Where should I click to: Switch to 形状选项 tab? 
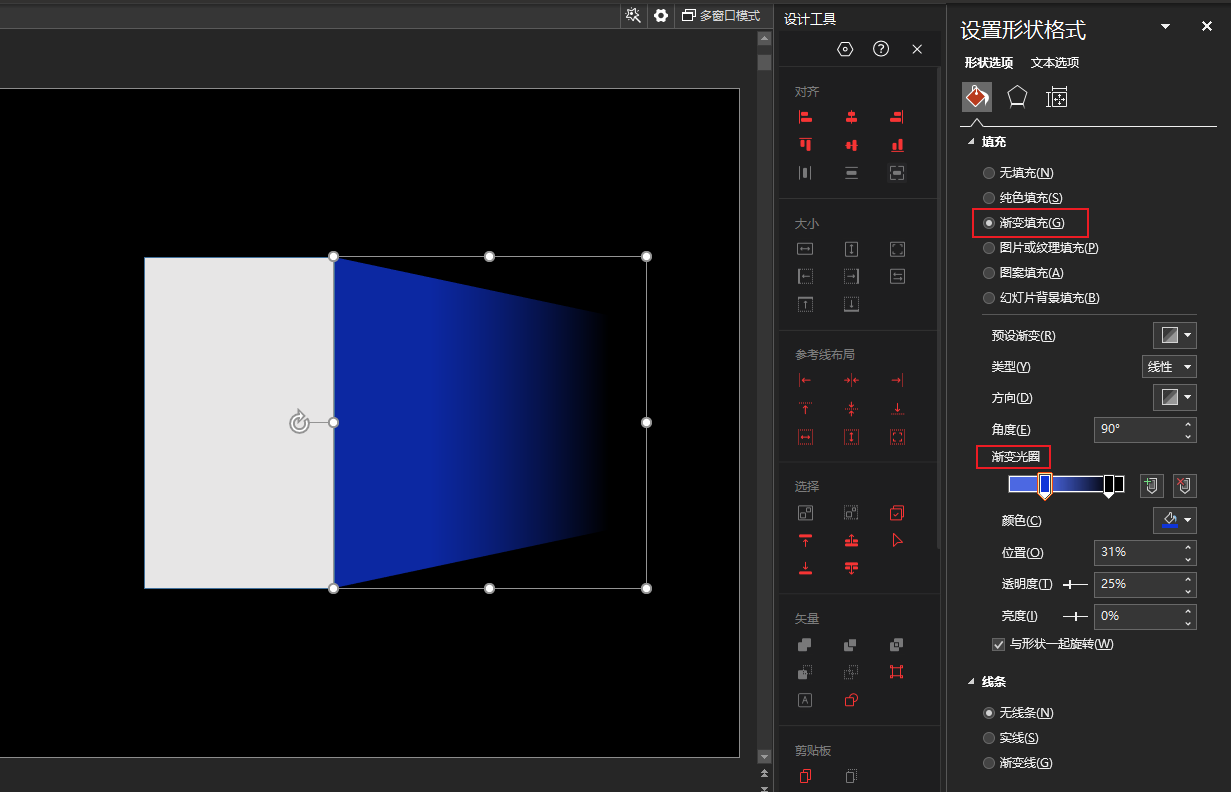(x=989, y=63)
